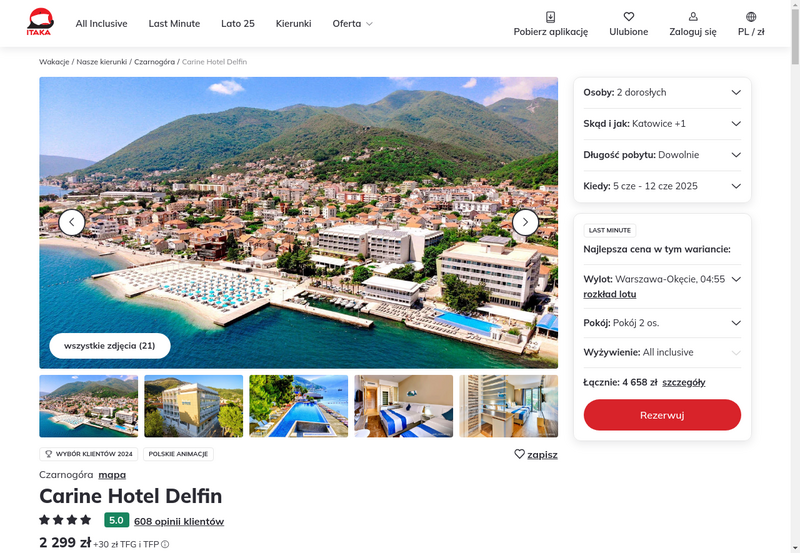The image size is (800, 553).
Task: Open the Pobierz aplikację download icon
Action: click(x=551, y=17)
